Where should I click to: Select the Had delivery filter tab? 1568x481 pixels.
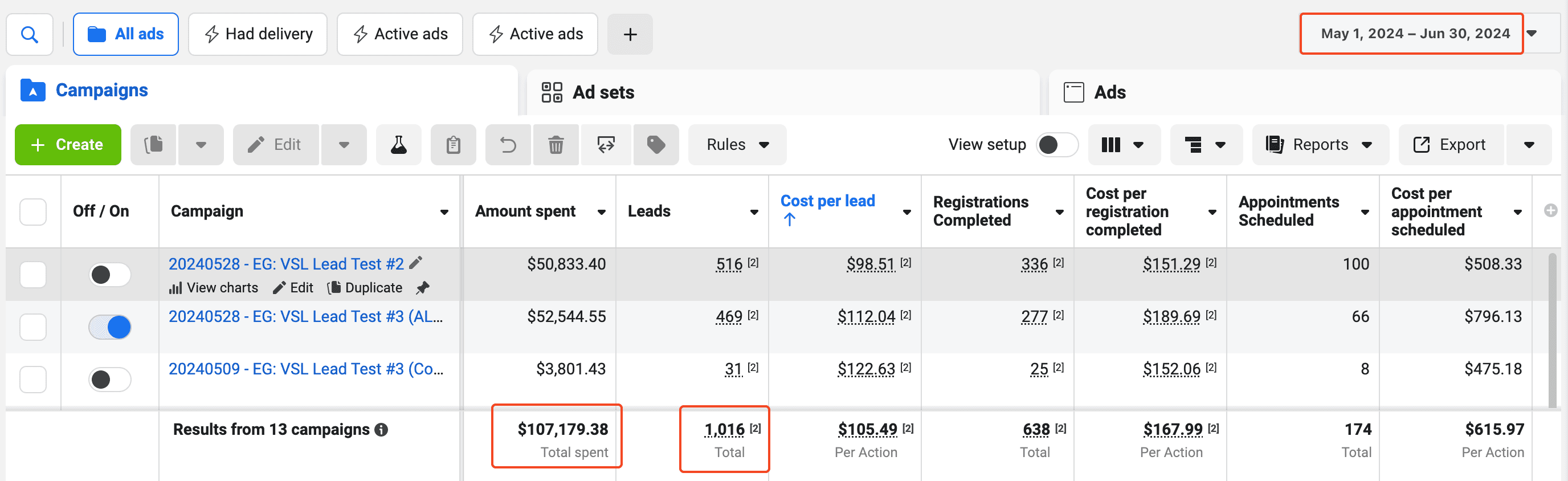pos(258,34)
